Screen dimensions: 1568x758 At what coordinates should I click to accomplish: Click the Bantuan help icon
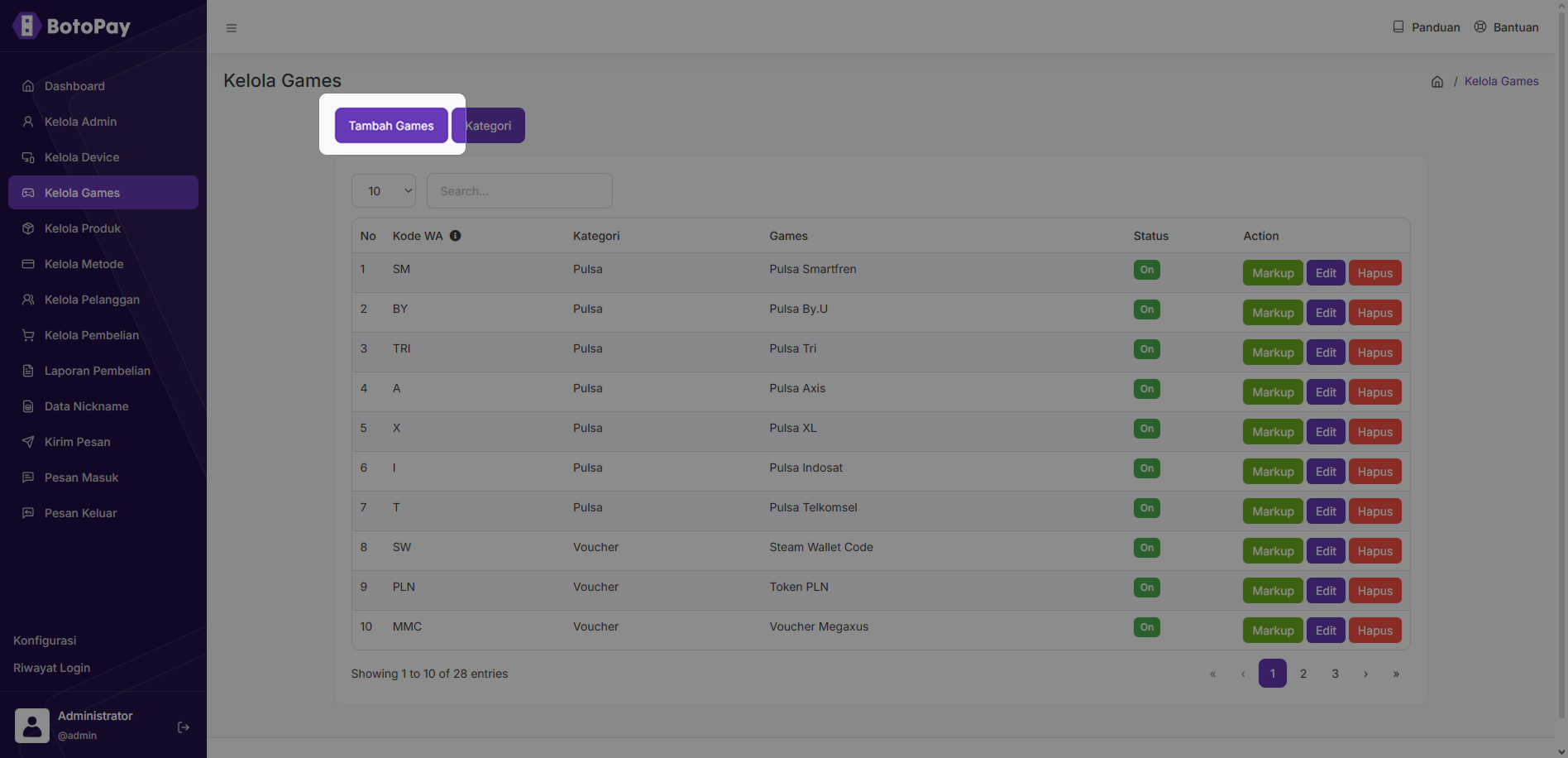pyautogui.click(x=1480, y=26)
